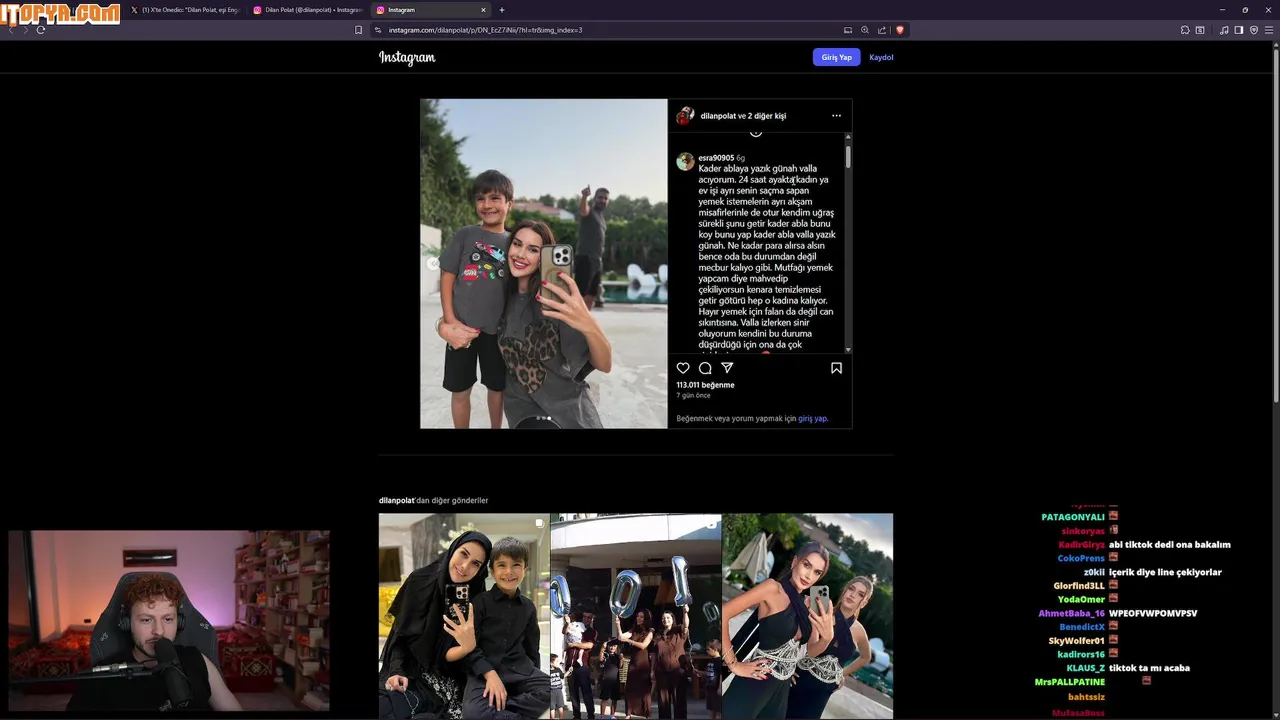Click the Giriş Yap button
Viewport: 1280px width, 720px height.
[x=836, y=57]
